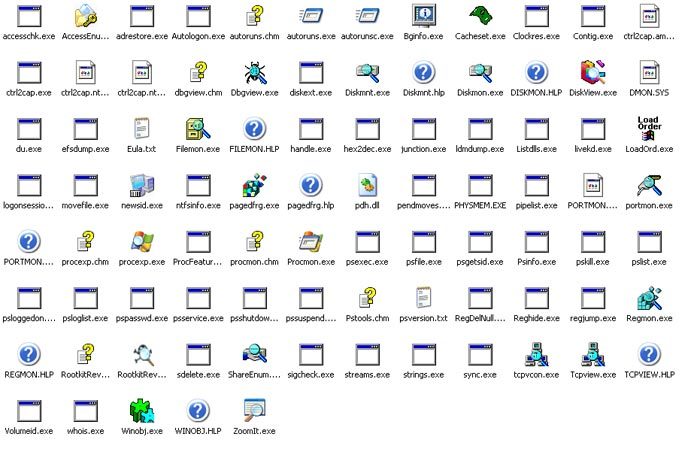Click the Filemon.exe cabinet icon
700x458 pixels.
[198, 129]
